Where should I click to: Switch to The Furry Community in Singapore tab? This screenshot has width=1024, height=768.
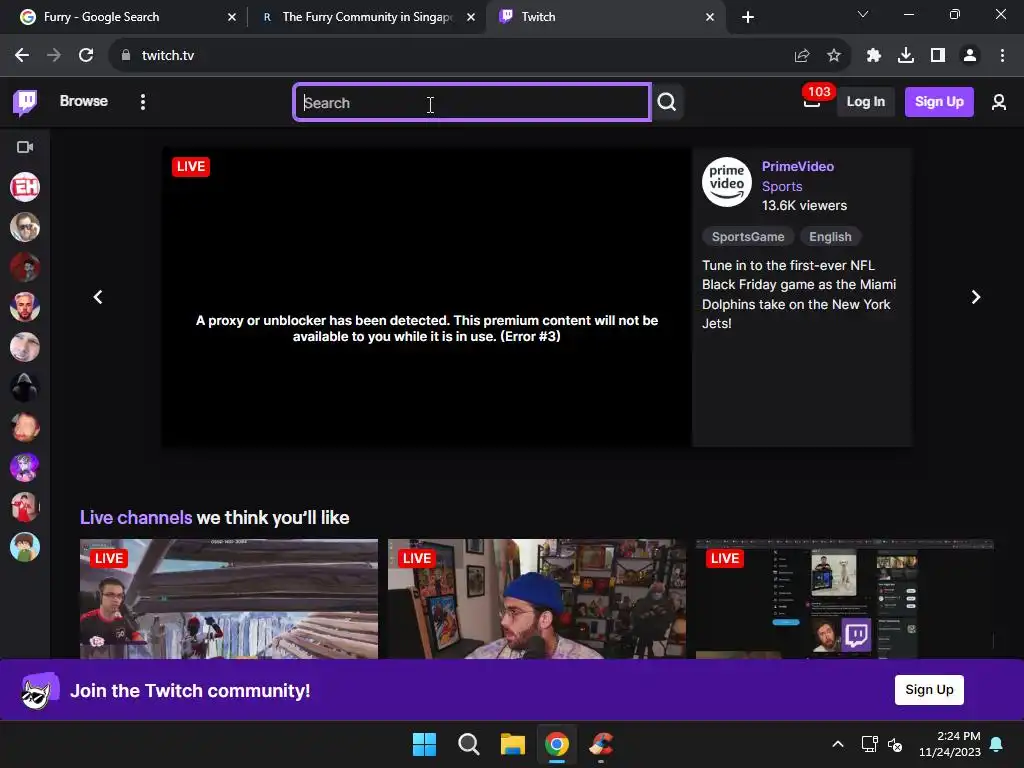click(x=366, y=17)
